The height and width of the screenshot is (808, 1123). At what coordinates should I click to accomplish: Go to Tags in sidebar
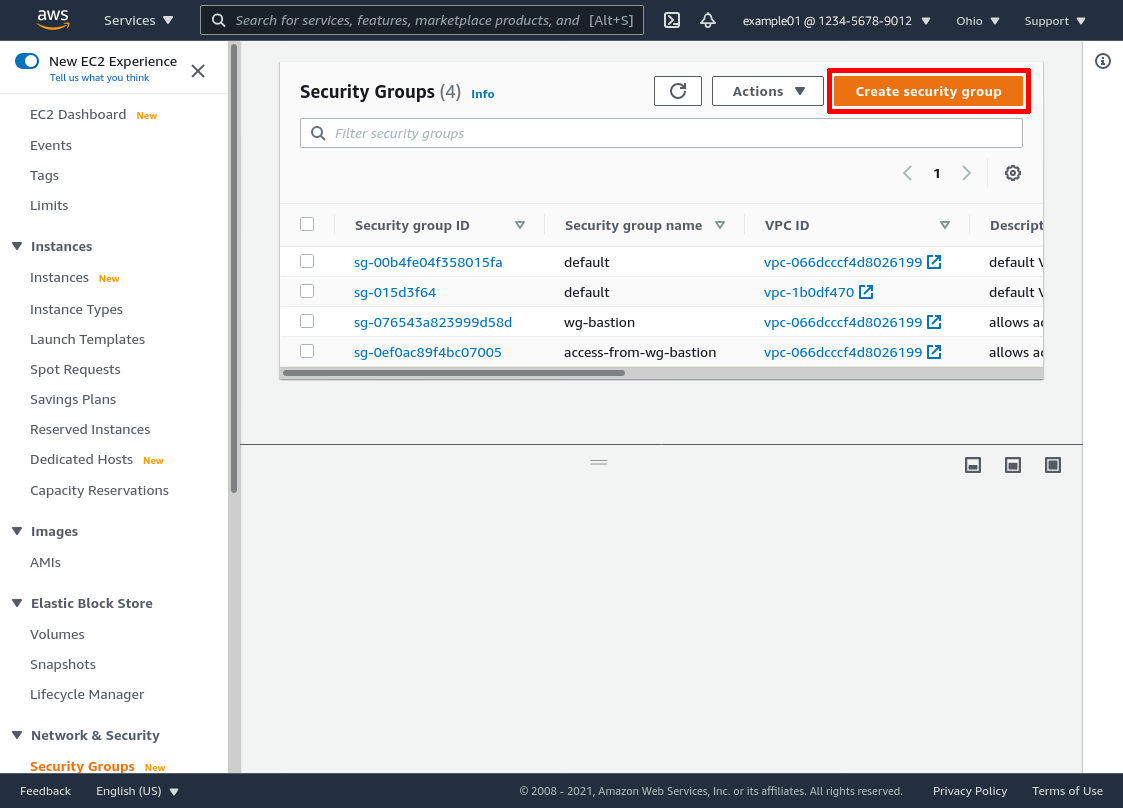(x=44, y=175)
